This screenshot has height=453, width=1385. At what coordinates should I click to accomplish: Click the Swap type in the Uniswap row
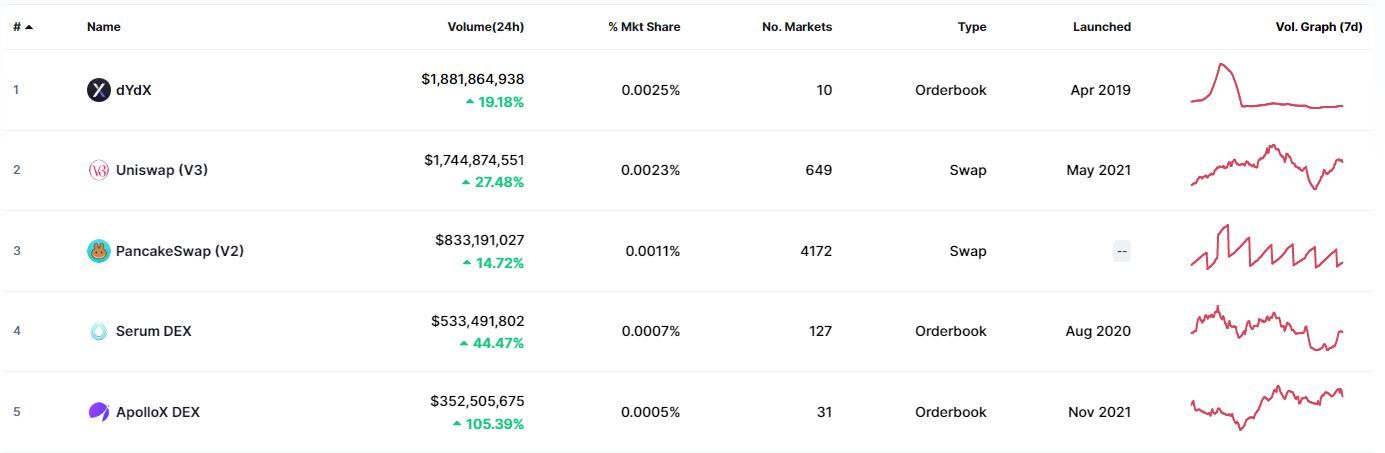click(x=968, y=170)
